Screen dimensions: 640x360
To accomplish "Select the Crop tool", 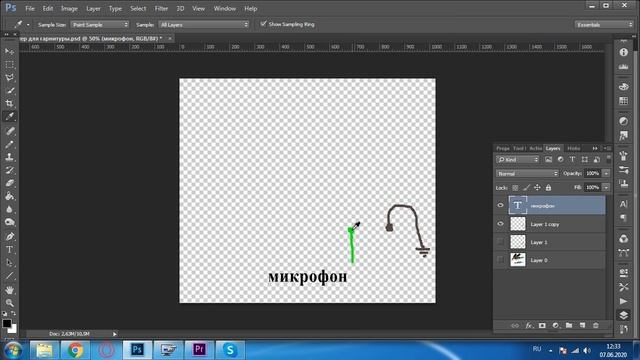I will pos(9,103).
